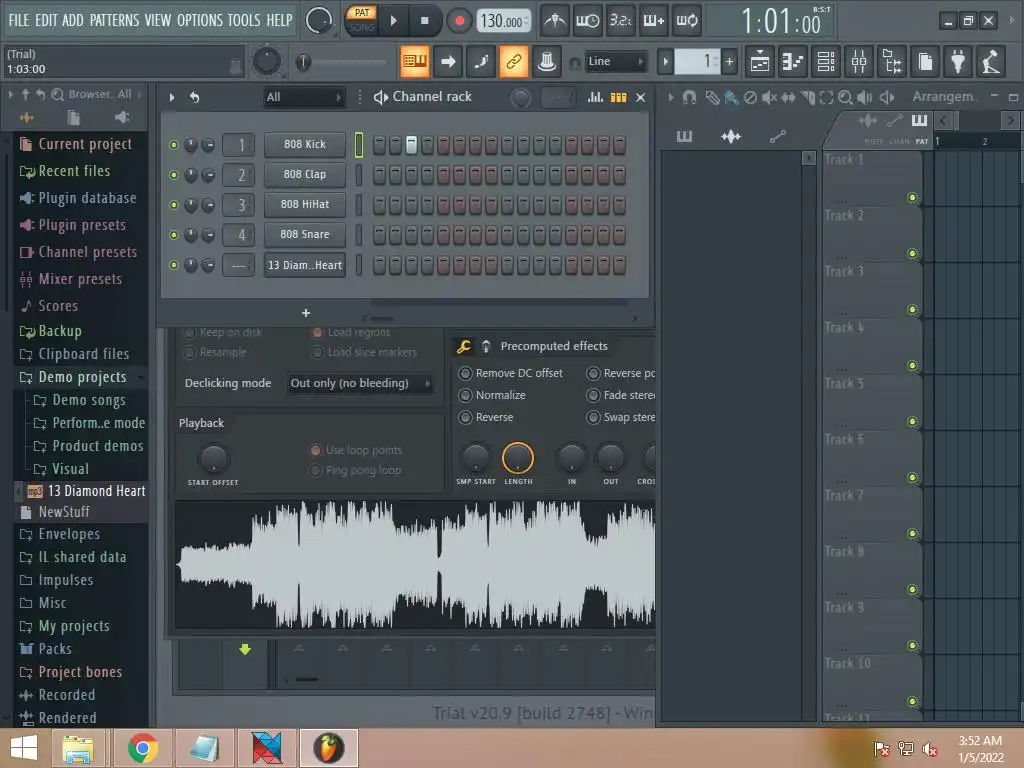Select the playlist Mute tool
The width and height of the screenshot is (1024, 768).
coord(769,98)
